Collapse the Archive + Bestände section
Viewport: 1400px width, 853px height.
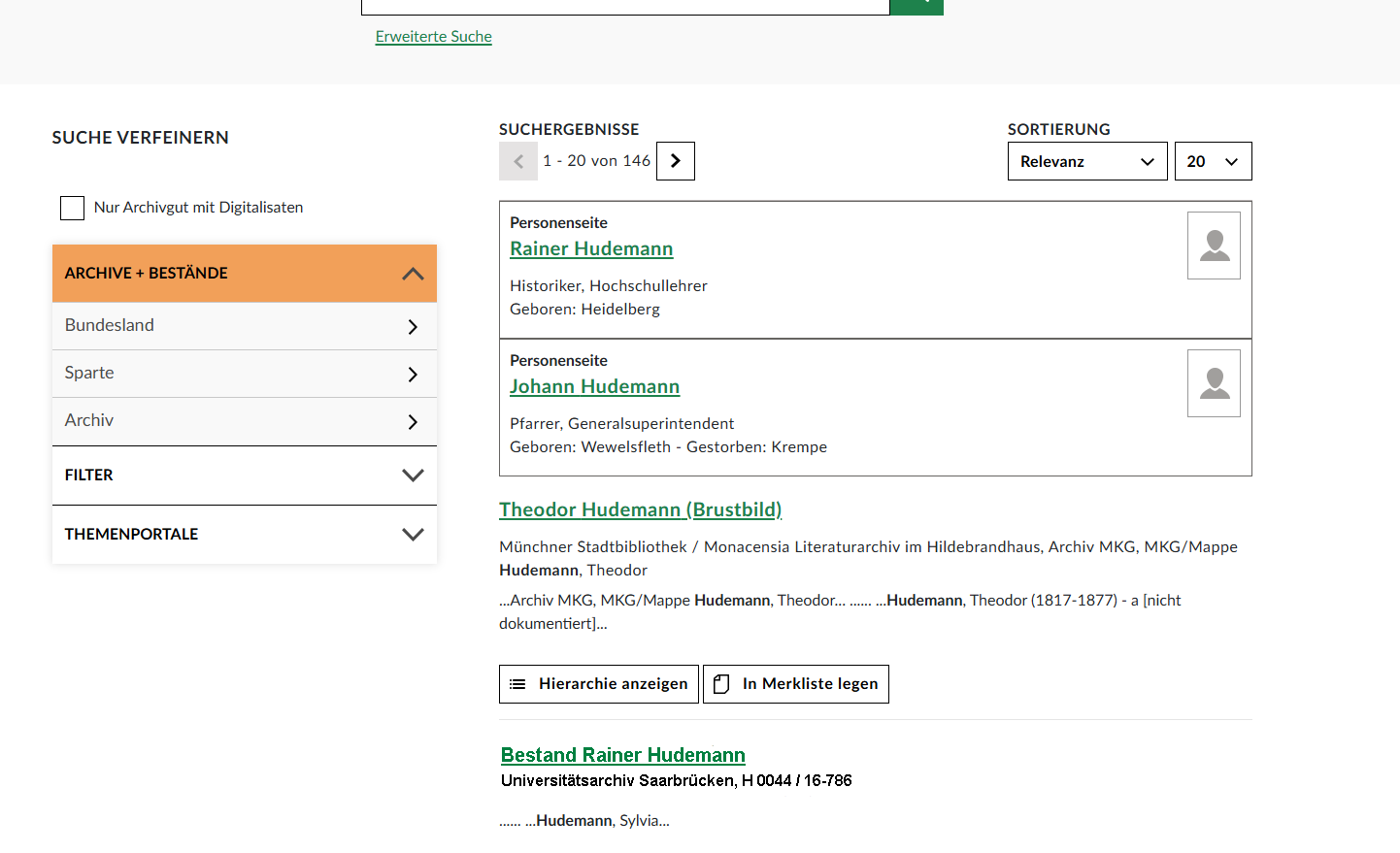245,274
